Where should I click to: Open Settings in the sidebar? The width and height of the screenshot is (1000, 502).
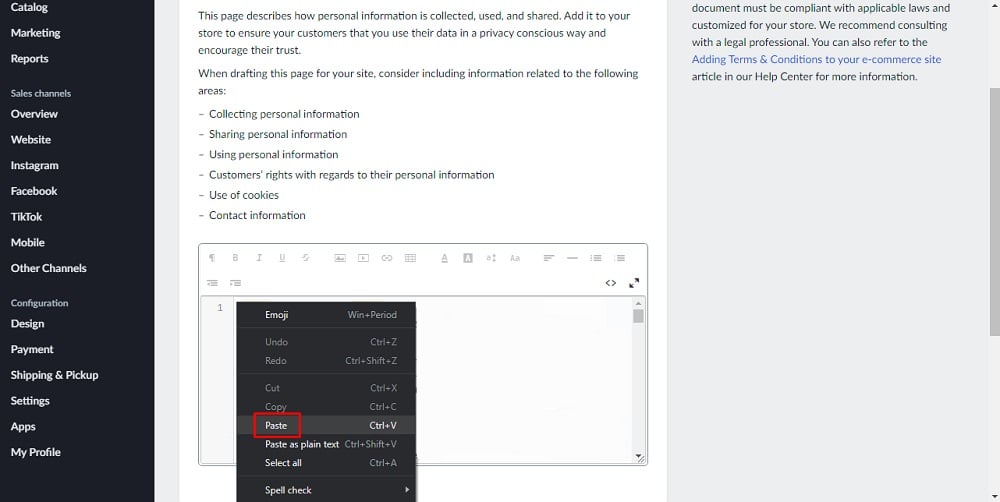coord(30,401)
